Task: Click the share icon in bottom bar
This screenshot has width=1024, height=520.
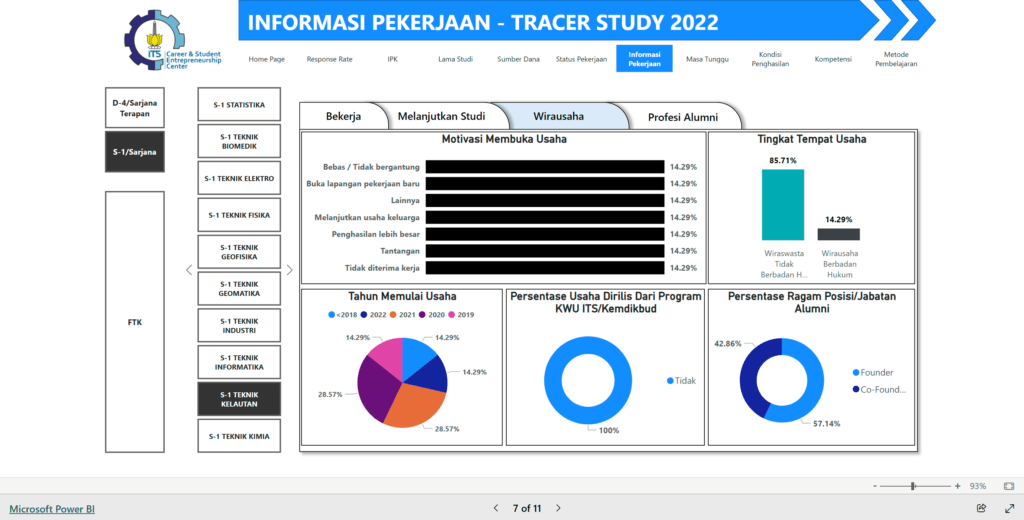Action: click(981, 508)
